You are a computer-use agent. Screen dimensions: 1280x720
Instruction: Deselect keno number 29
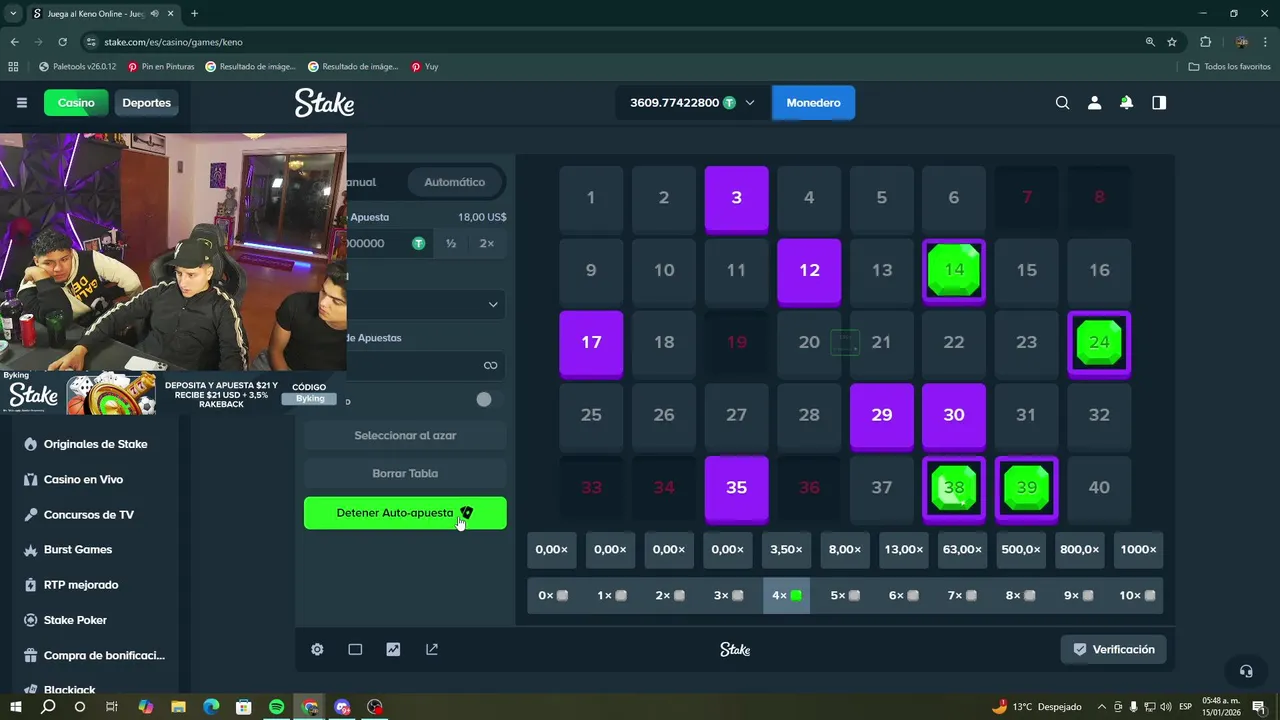point(881,415)
